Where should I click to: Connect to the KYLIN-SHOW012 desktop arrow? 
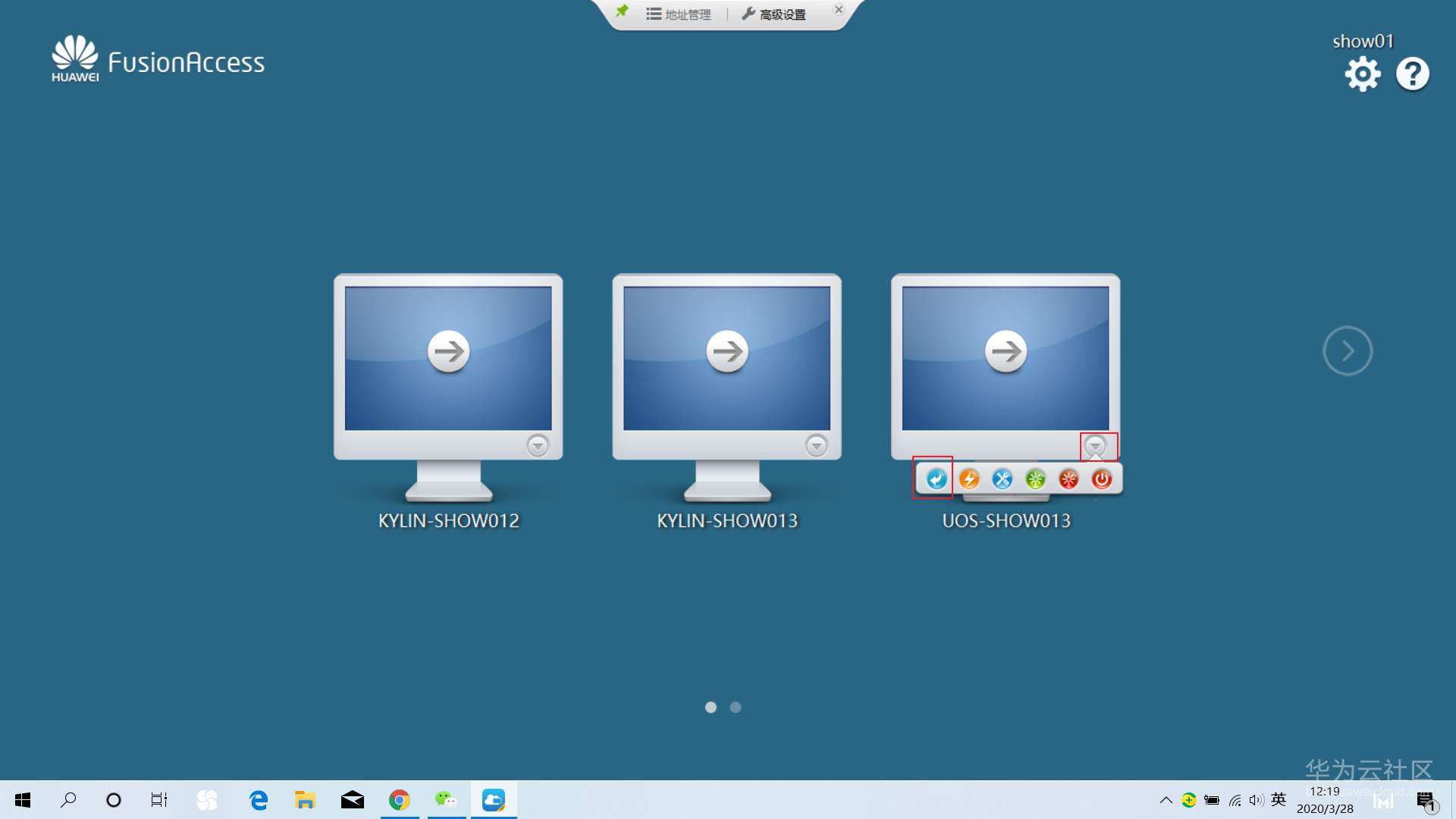[448, 351]
